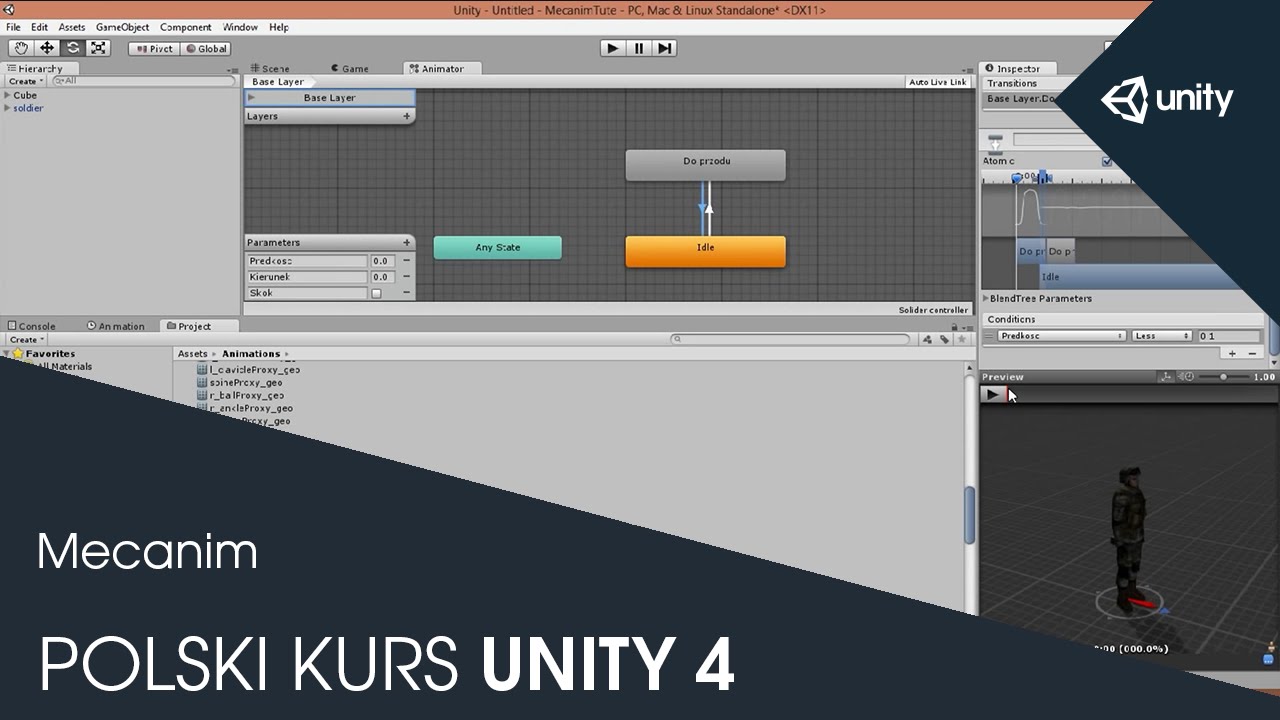Open the Assets menu
This screenshot has height=720, width=1280.
72,27
